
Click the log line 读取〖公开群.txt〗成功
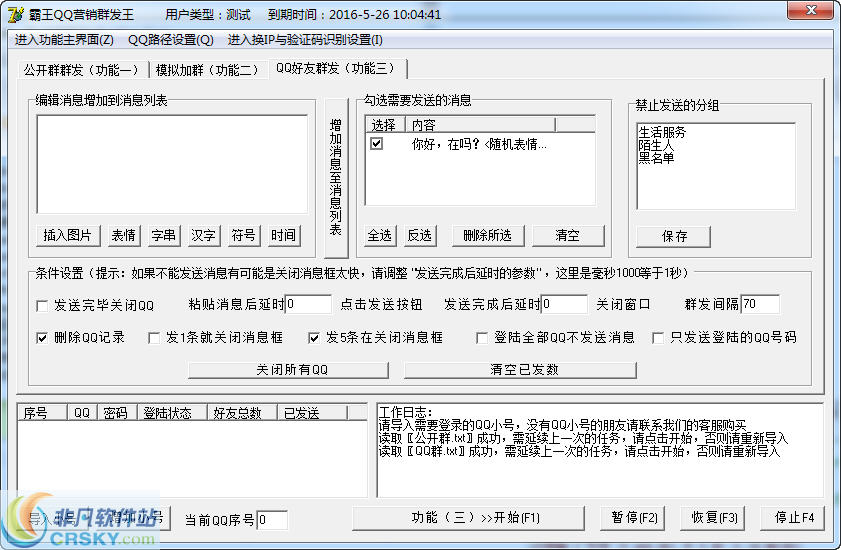(583, 438)
